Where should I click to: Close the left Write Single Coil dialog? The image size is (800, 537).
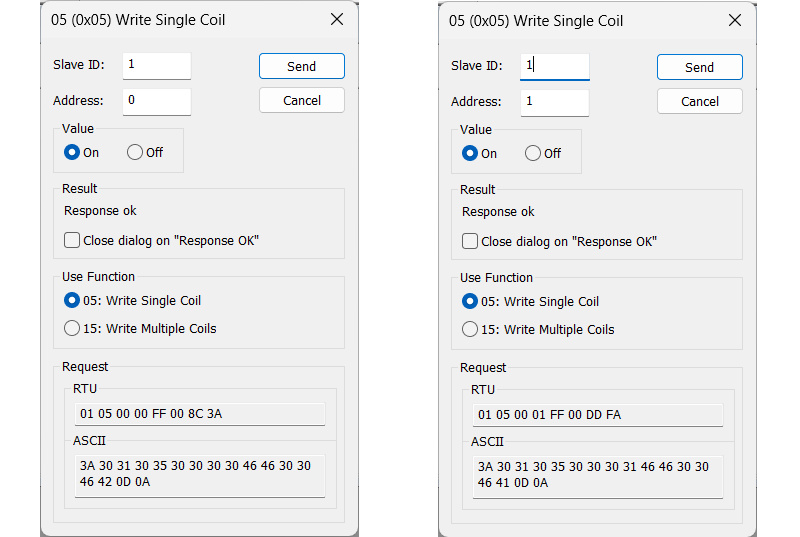[x=337, y=20]
